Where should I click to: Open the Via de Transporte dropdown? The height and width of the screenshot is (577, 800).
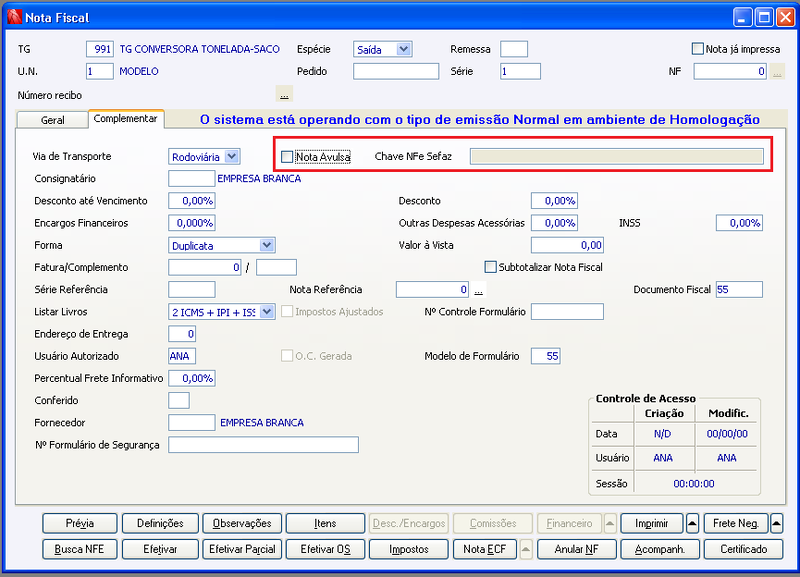204,157
